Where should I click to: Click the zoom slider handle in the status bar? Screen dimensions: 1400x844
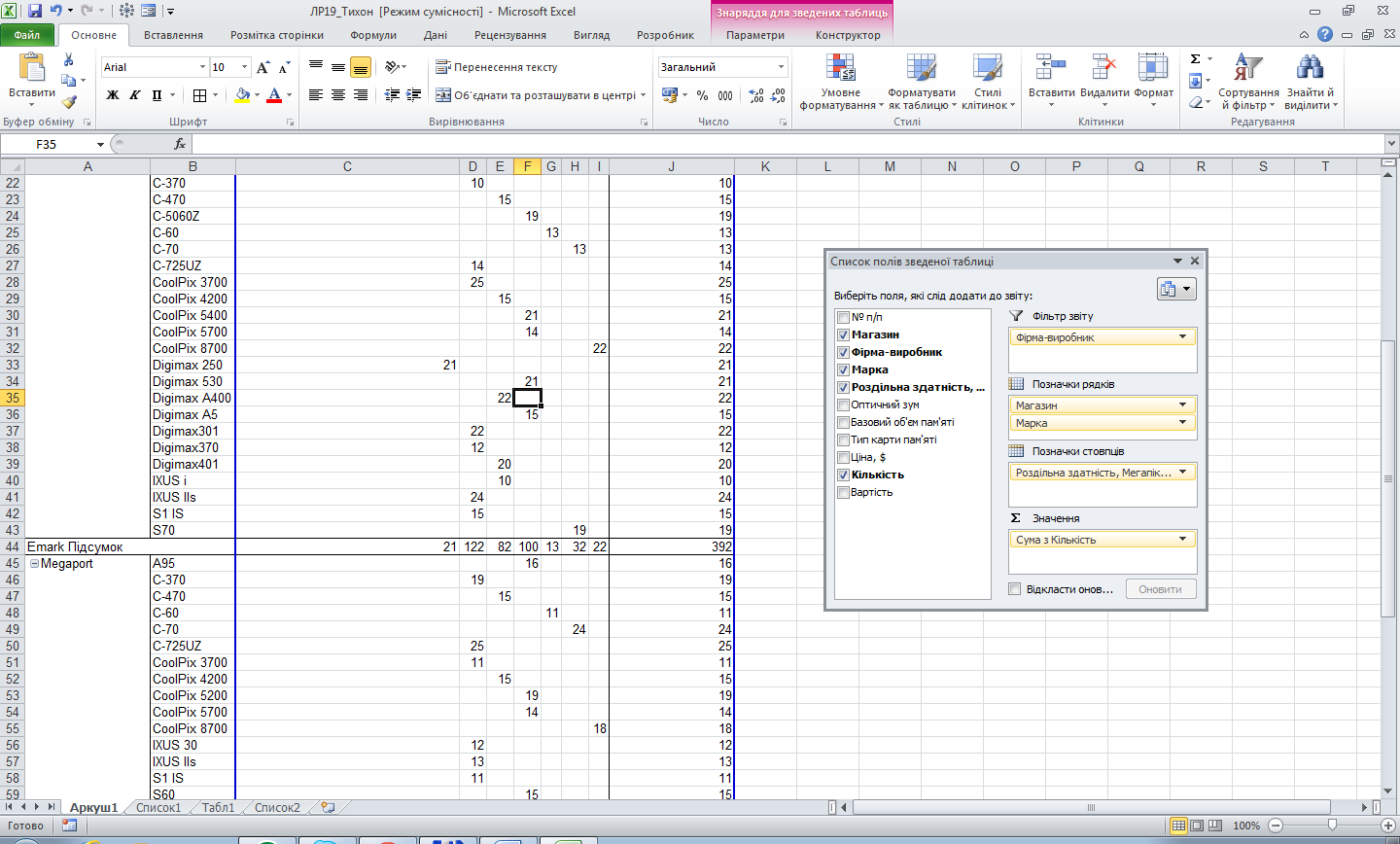pos(1332,825)
